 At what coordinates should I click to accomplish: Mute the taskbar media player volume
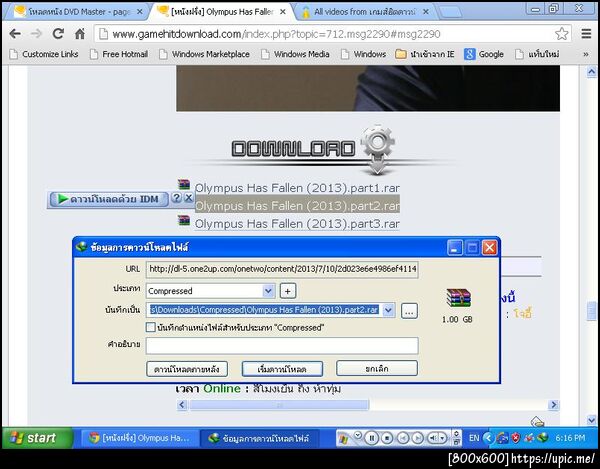[x=433, y=438]
